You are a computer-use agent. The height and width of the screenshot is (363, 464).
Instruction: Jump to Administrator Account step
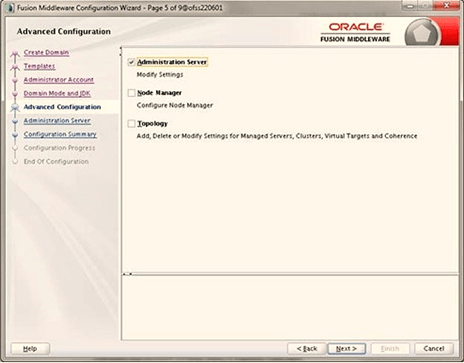point(59,80)
